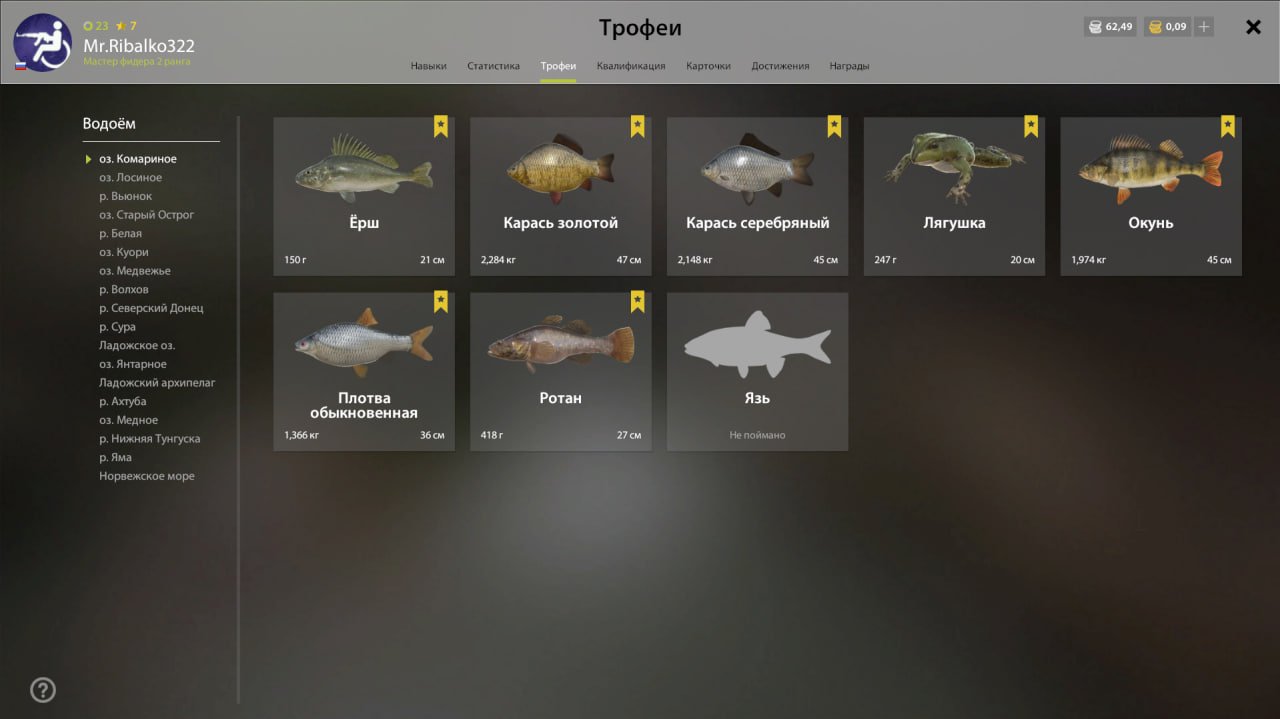
Task: Switch to the Статистика tab
Action: coord(493,66)
